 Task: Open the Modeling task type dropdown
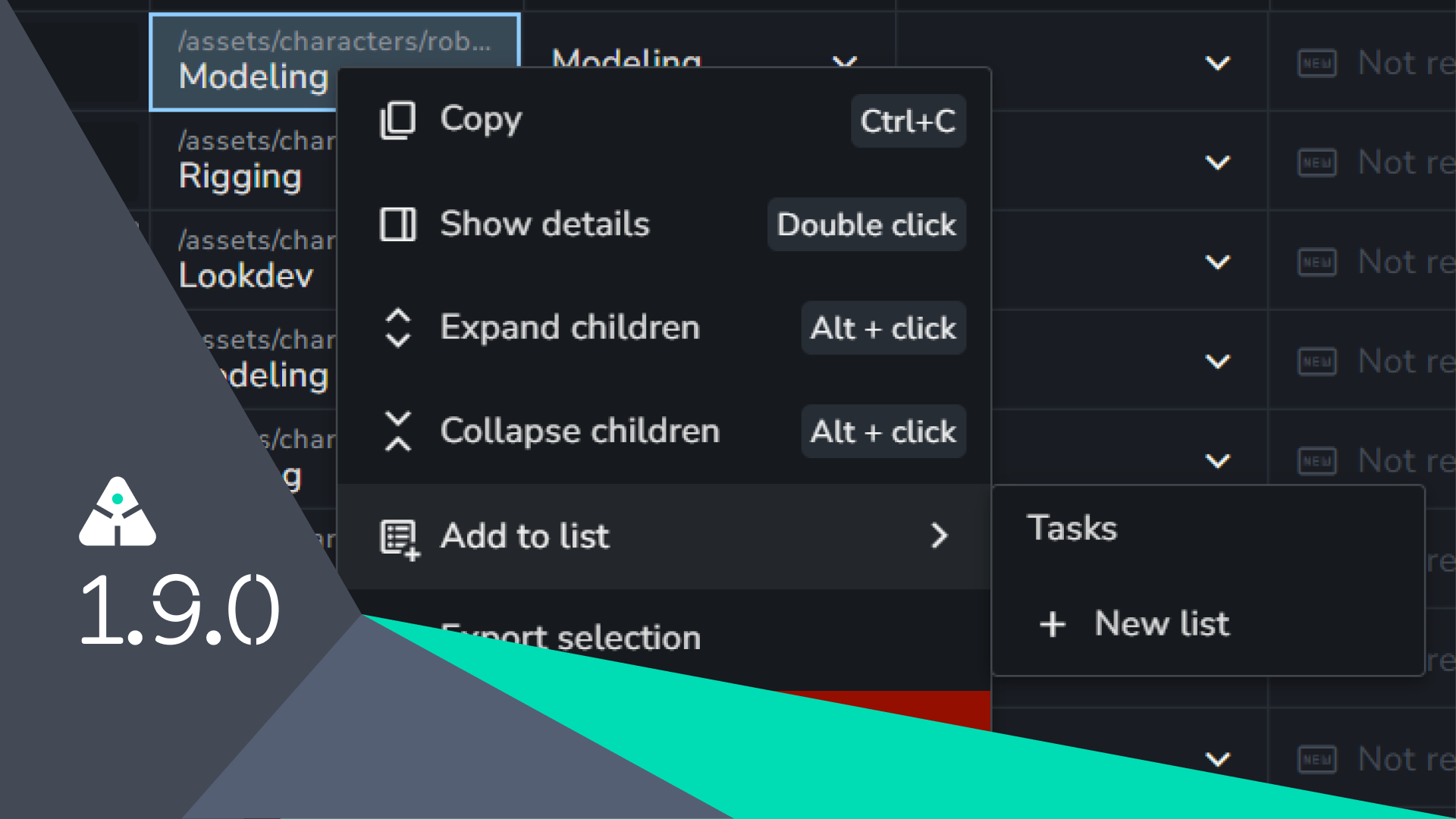click(x=844, y=61)
